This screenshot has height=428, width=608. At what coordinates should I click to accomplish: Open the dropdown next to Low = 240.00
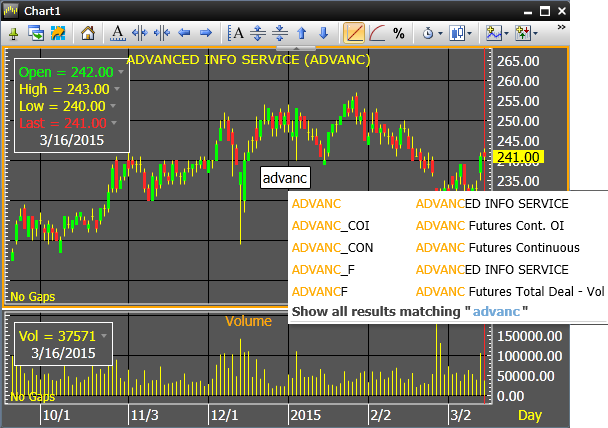[x=113, y=105]
